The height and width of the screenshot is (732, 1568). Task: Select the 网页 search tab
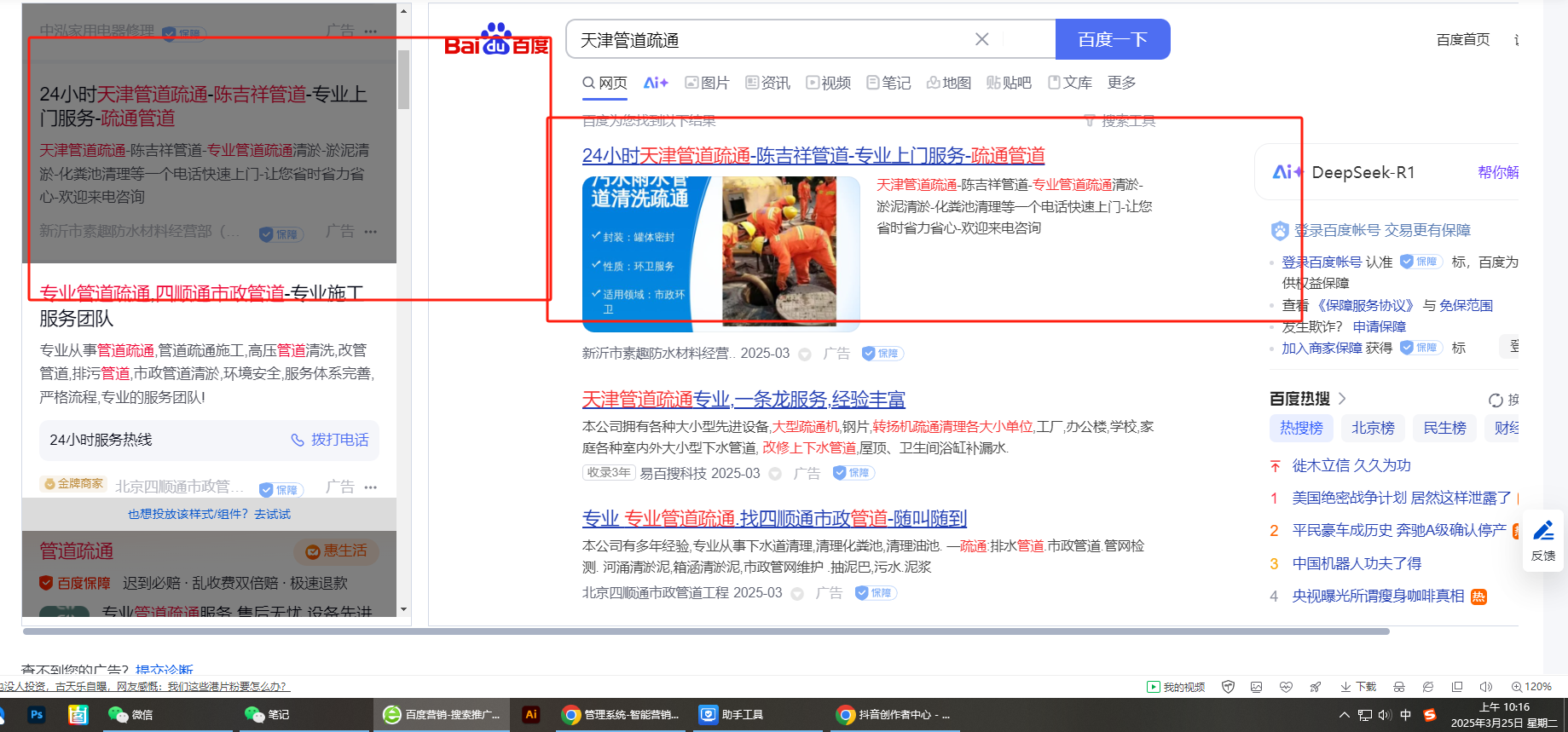605,83
